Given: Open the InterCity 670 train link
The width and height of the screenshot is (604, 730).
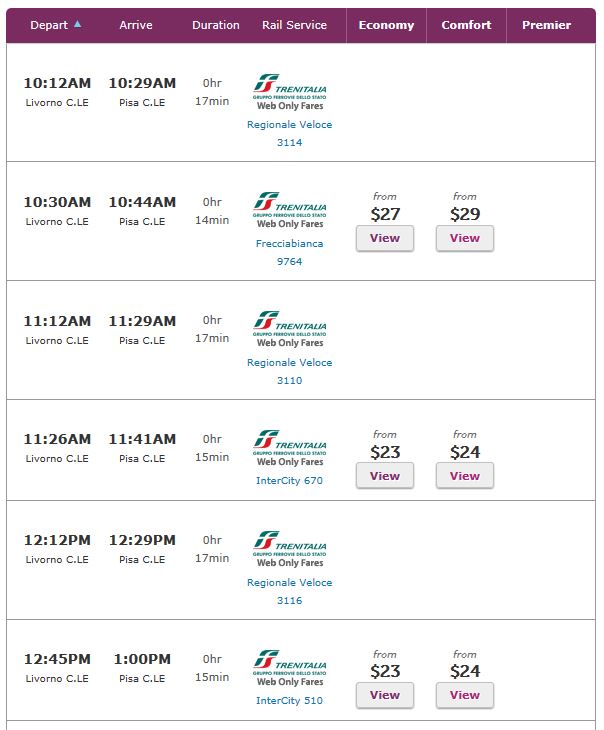Looking at the screenshot, I should 289,481.
